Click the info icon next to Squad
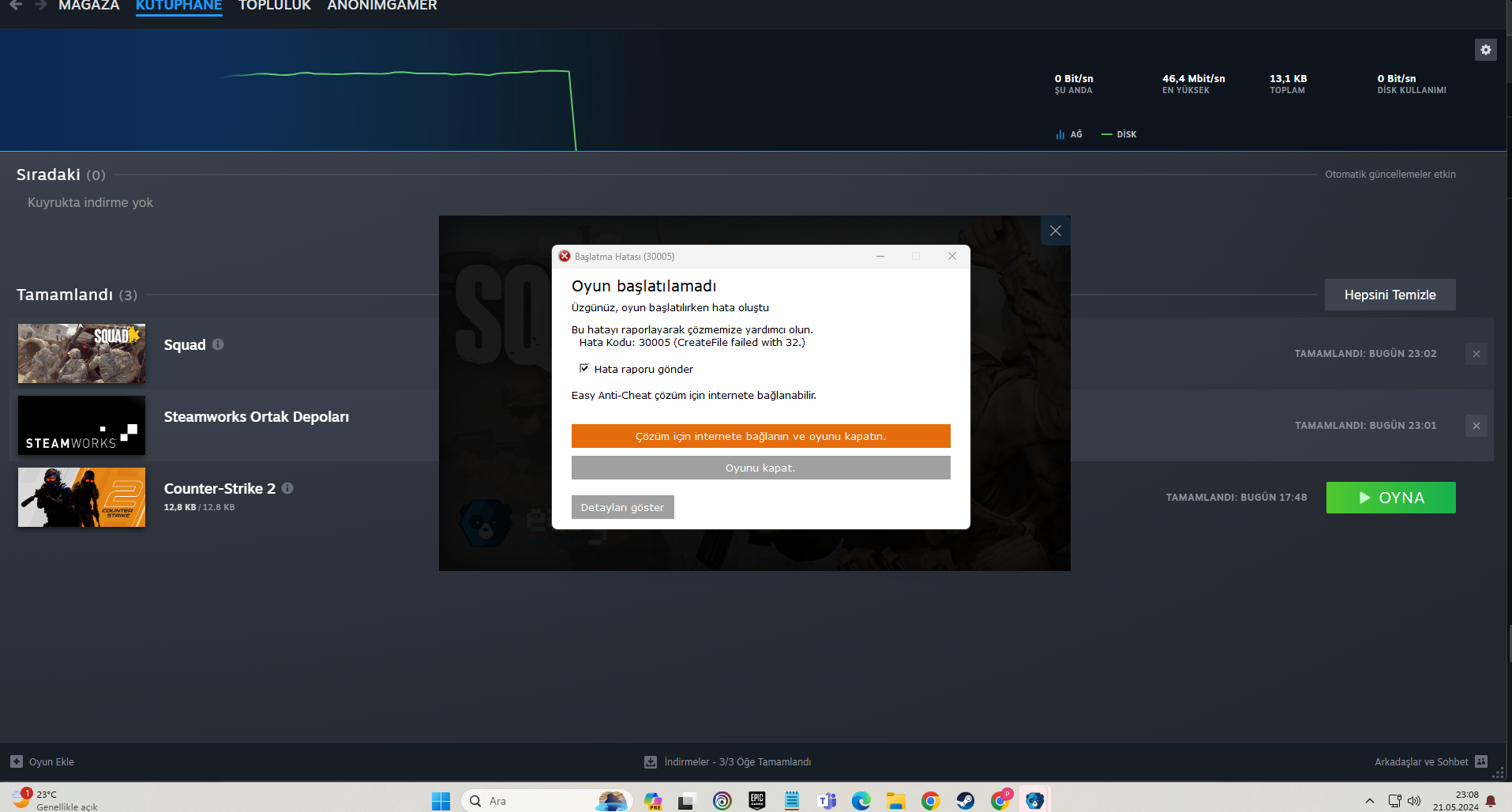 point(218,344)
